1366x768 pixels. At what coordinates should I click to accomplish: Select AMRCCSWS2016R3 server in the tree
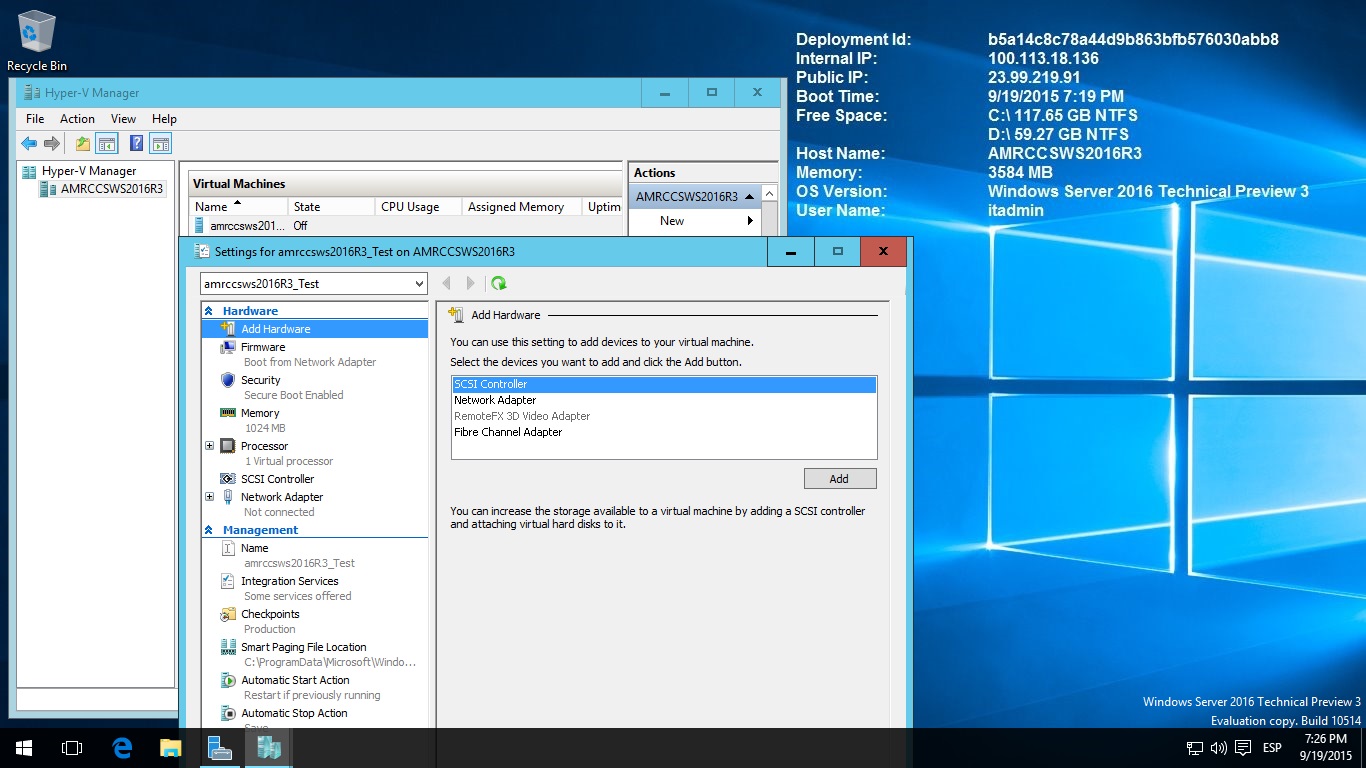click(x=110, y=188)
